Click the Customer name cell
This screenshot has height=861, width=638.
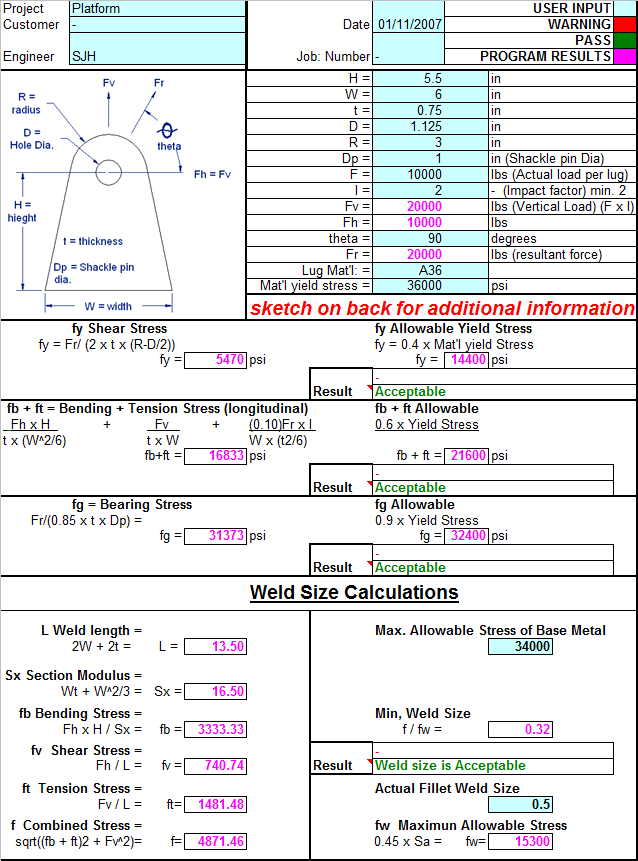pos(157,25)
